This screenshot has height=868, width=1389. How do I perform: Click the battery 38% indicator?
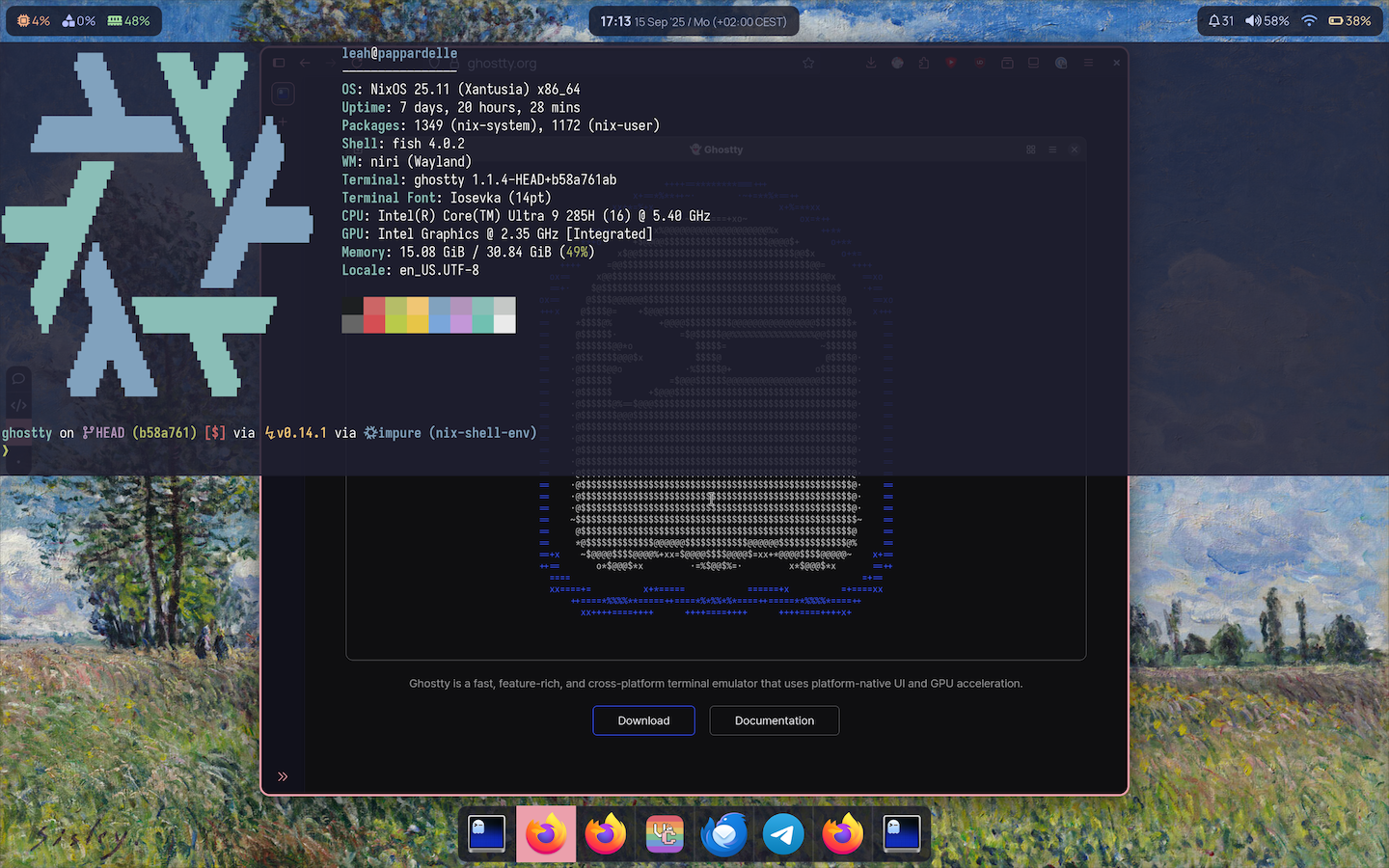pyautogui.click(x=1349, y=20)
